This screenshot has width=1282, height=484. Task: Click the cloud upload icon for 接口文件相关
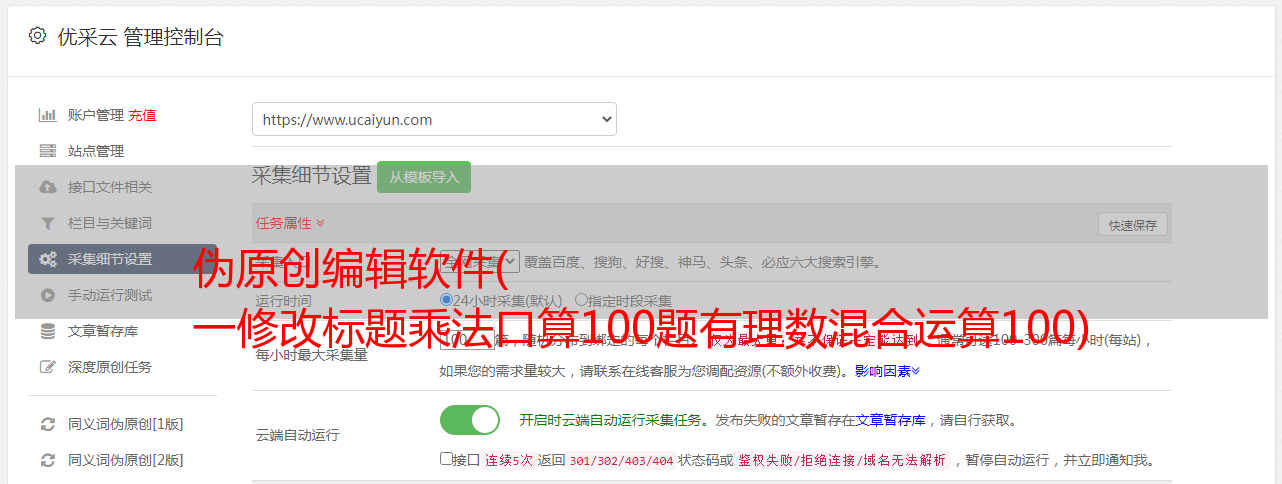click(47, 187)
